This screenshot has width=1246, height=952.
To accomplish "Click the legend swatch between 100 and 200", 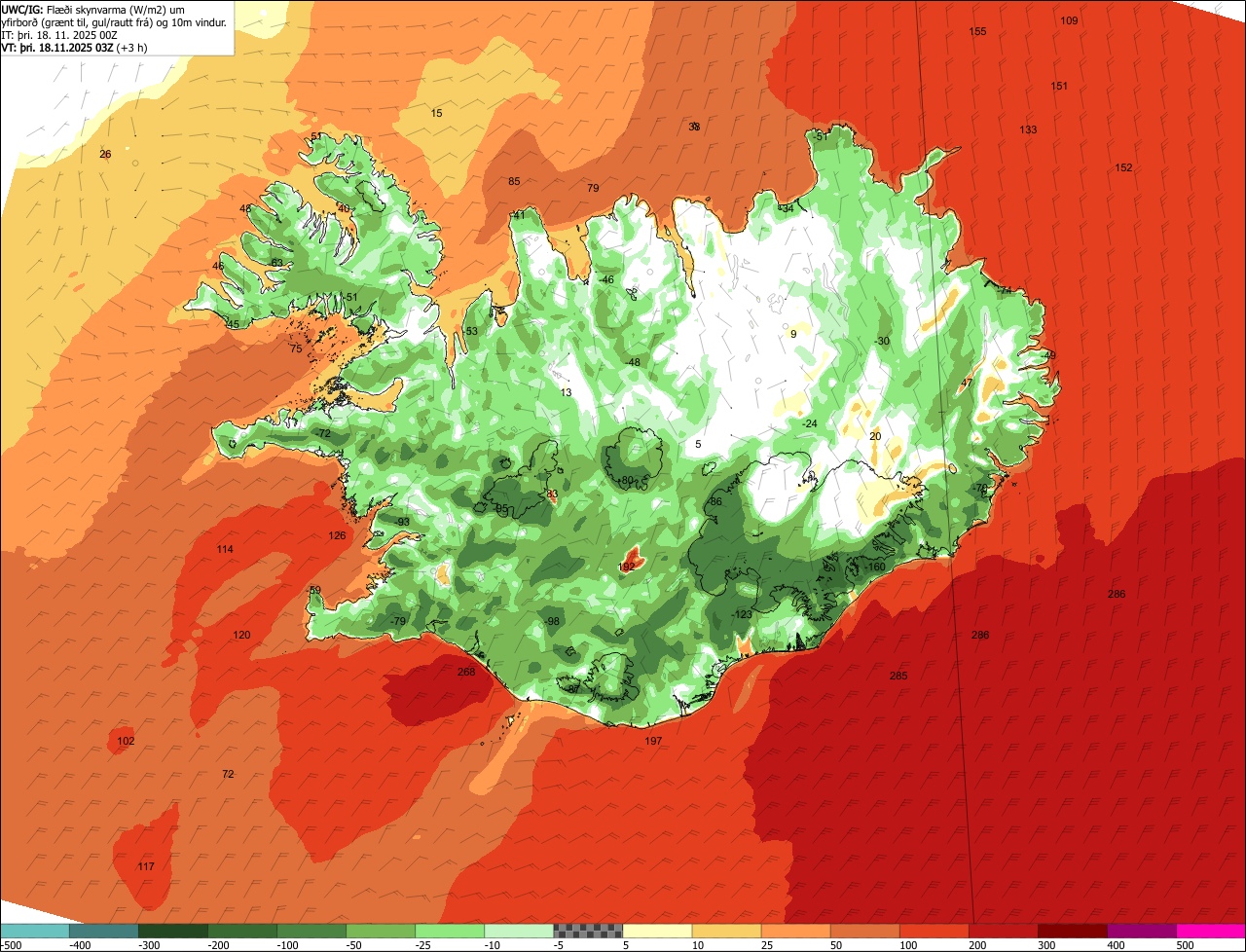I will (934, 930).
